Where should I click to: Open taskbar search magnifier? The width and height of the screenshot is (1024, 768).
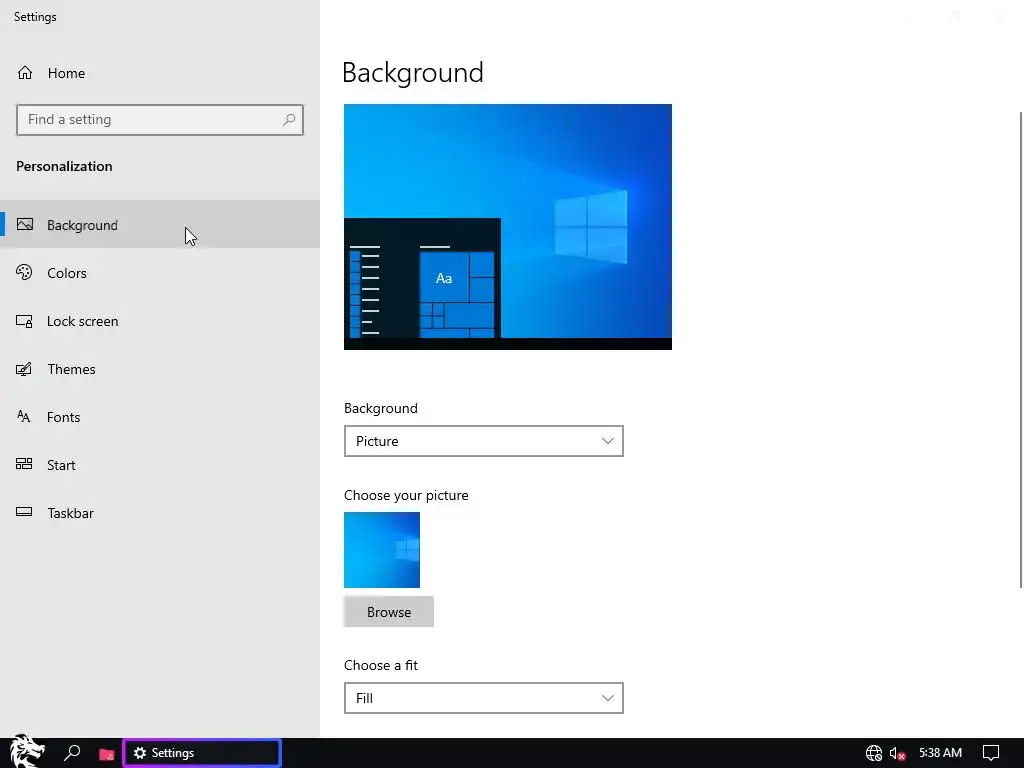click(x=72, y=753)
